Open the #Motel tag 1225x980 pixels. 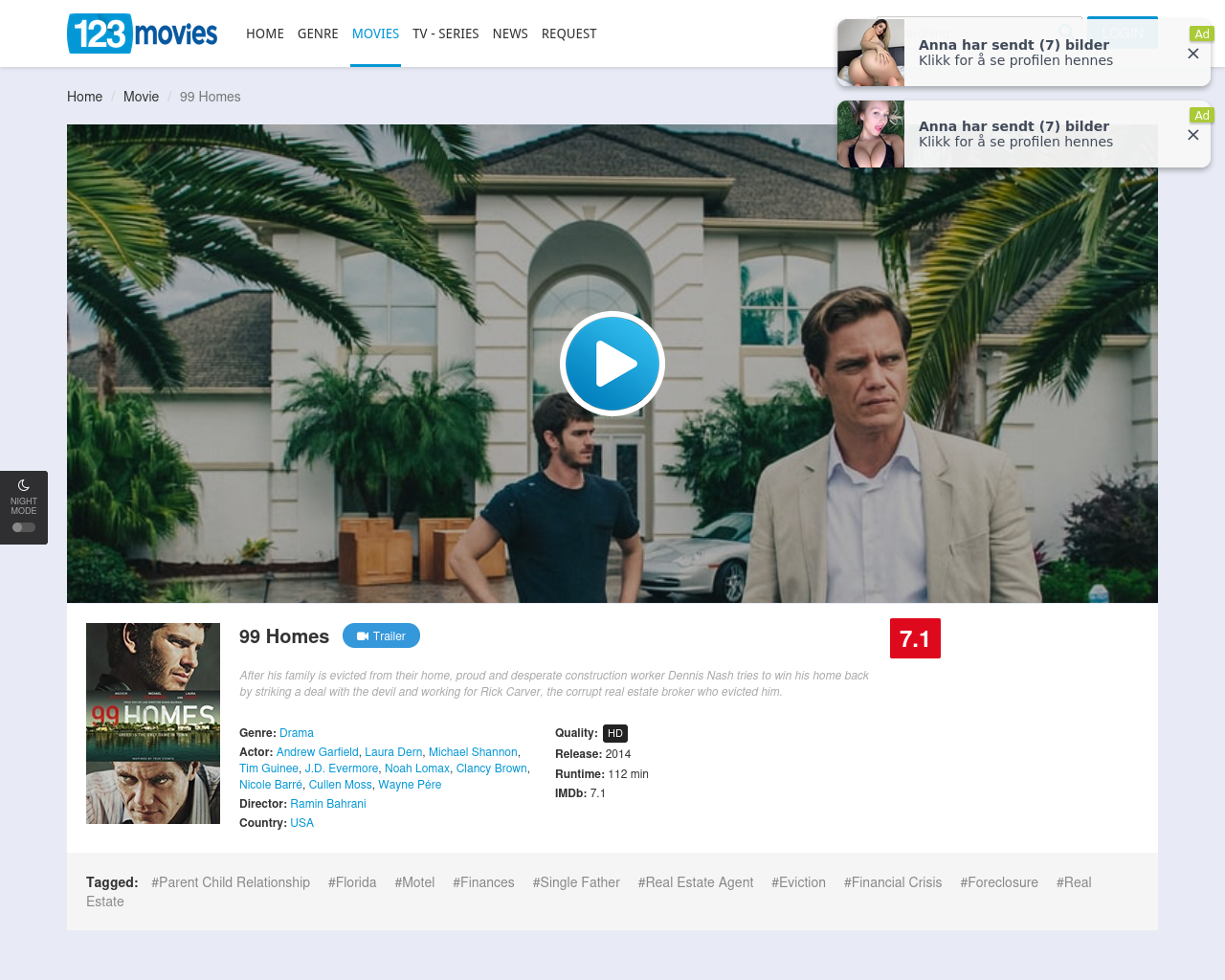tap(414, 882)
